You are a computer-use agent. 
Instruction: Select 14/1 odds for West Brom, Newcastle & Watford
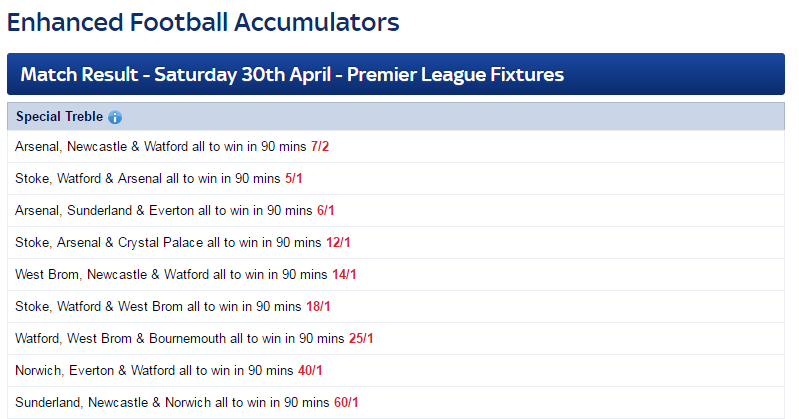point(344,275)
